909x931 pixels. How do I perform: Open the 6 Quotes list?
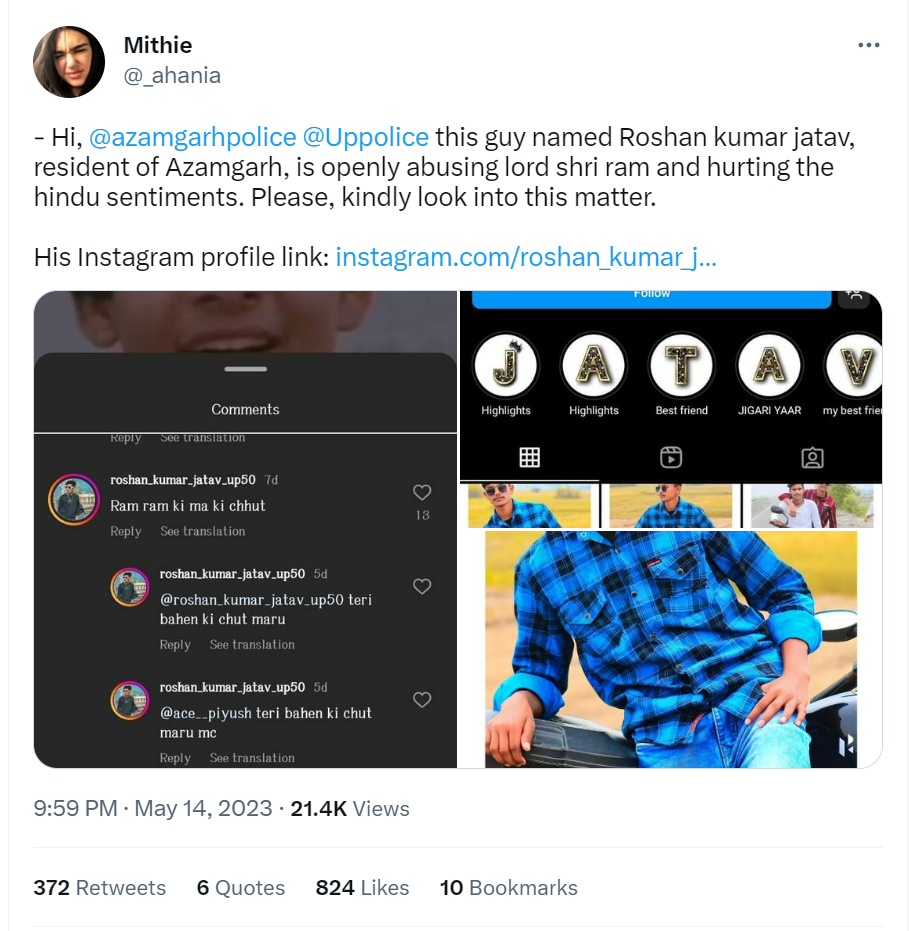pos(240,888)
